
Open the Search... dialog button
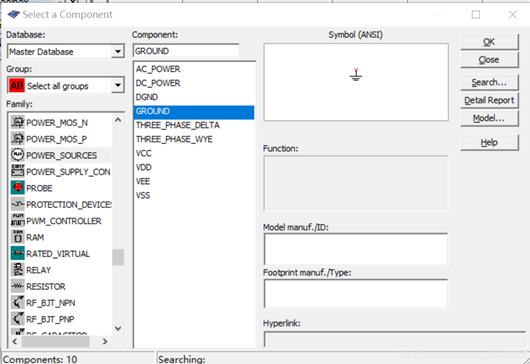point(489,82)
